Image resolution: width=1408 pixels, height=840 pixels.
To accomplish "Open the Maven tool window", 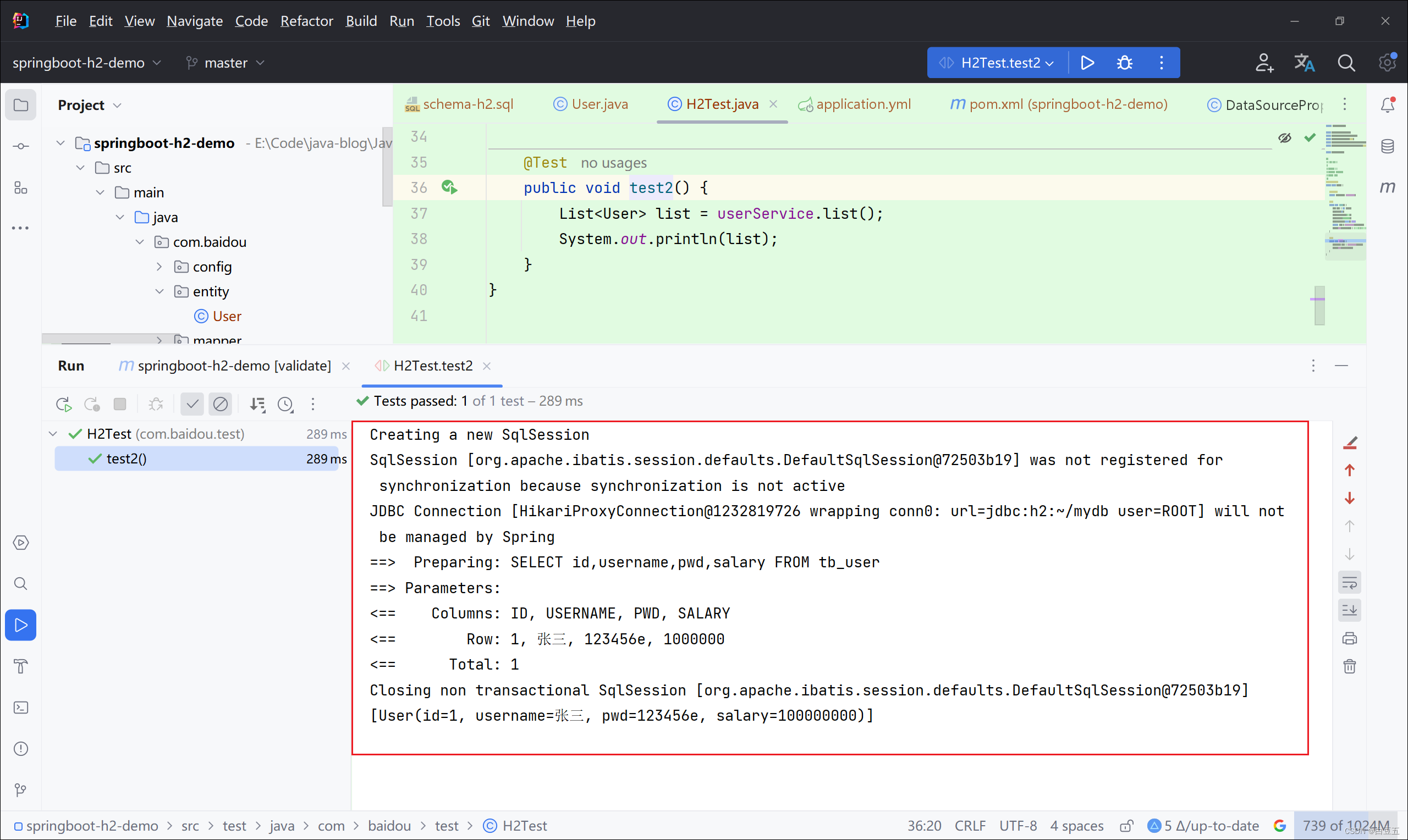I will [x=1387, y=187].
